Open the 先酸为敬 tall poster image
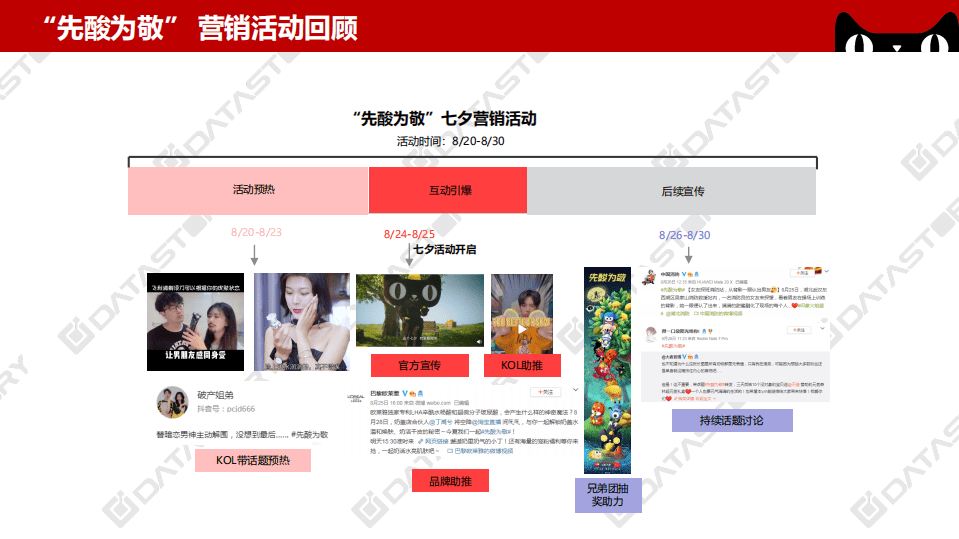Screen dimensions: 959x539 607,370
